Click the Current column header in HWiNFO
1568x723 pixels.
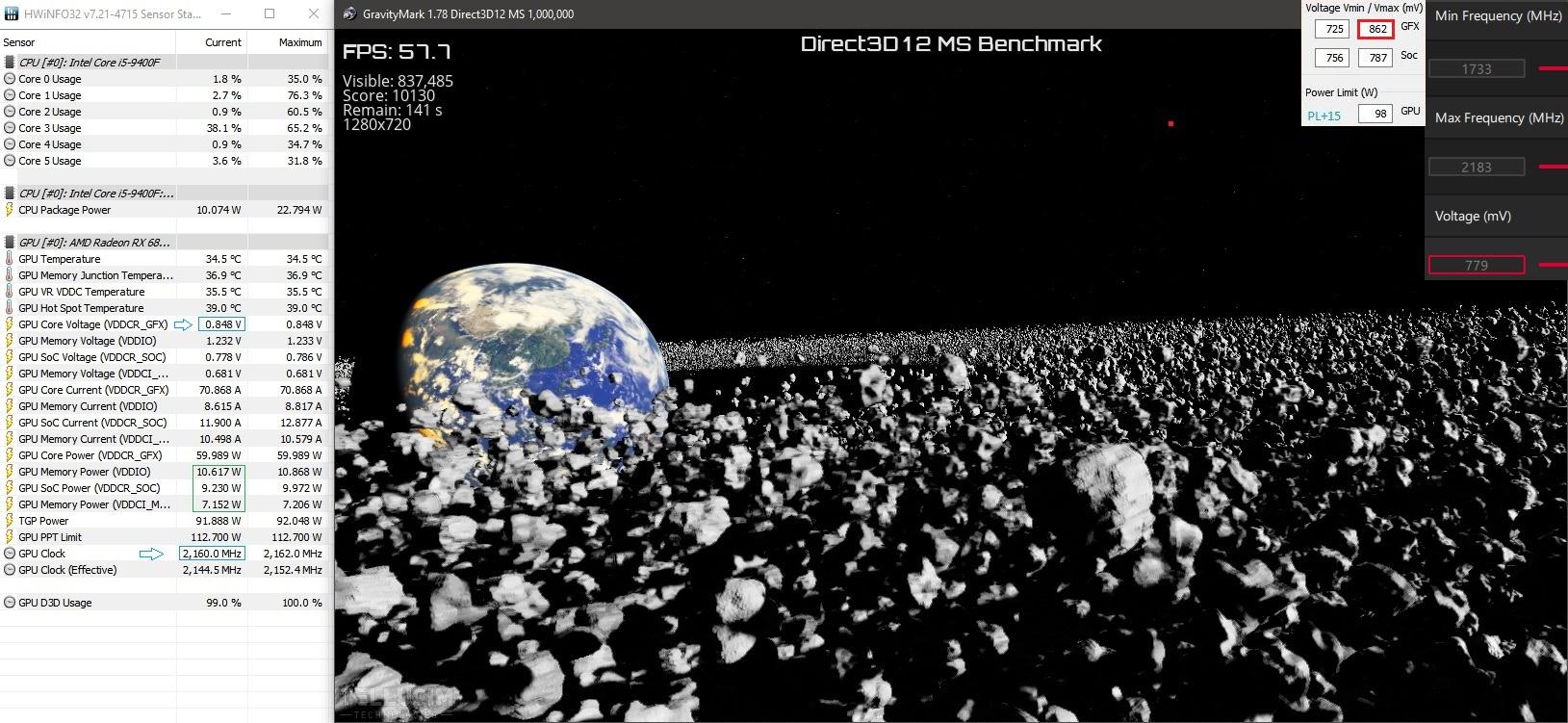pos(212,42)
